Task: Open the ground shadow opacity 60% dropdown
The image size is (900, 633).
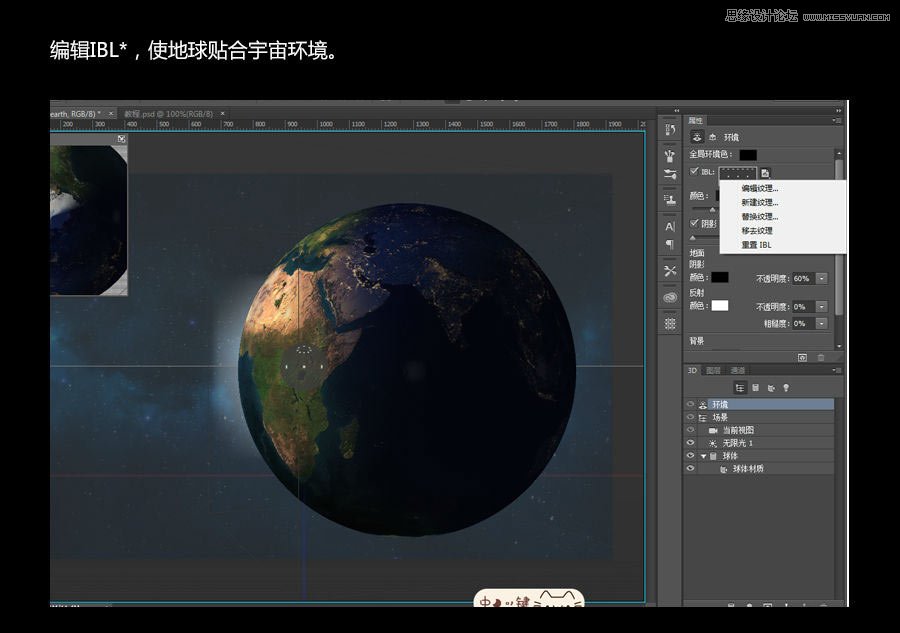Action: [x=822, y=278]
